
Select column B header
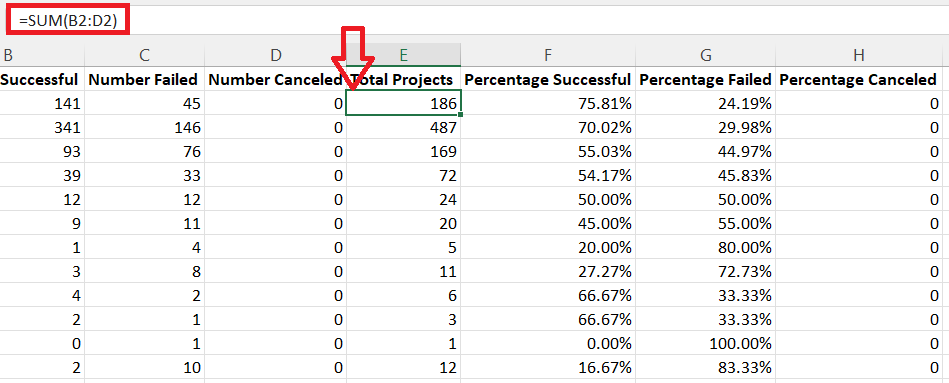(42, 55)
